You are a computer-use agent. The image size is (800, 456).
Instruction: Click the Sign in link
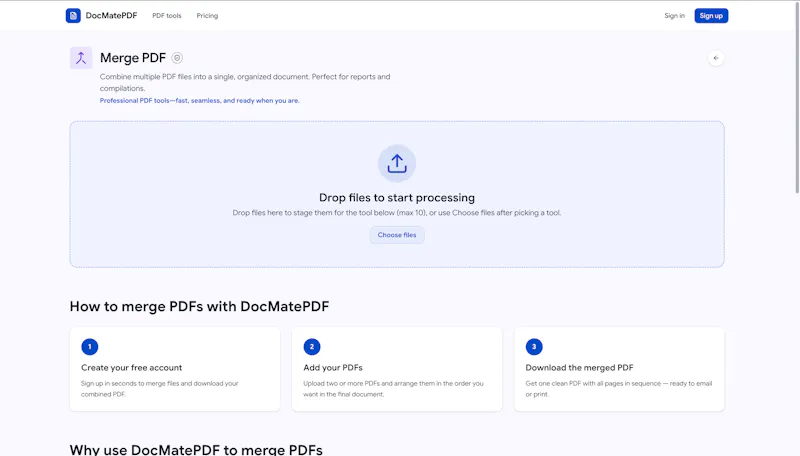(x=674, y=16)
